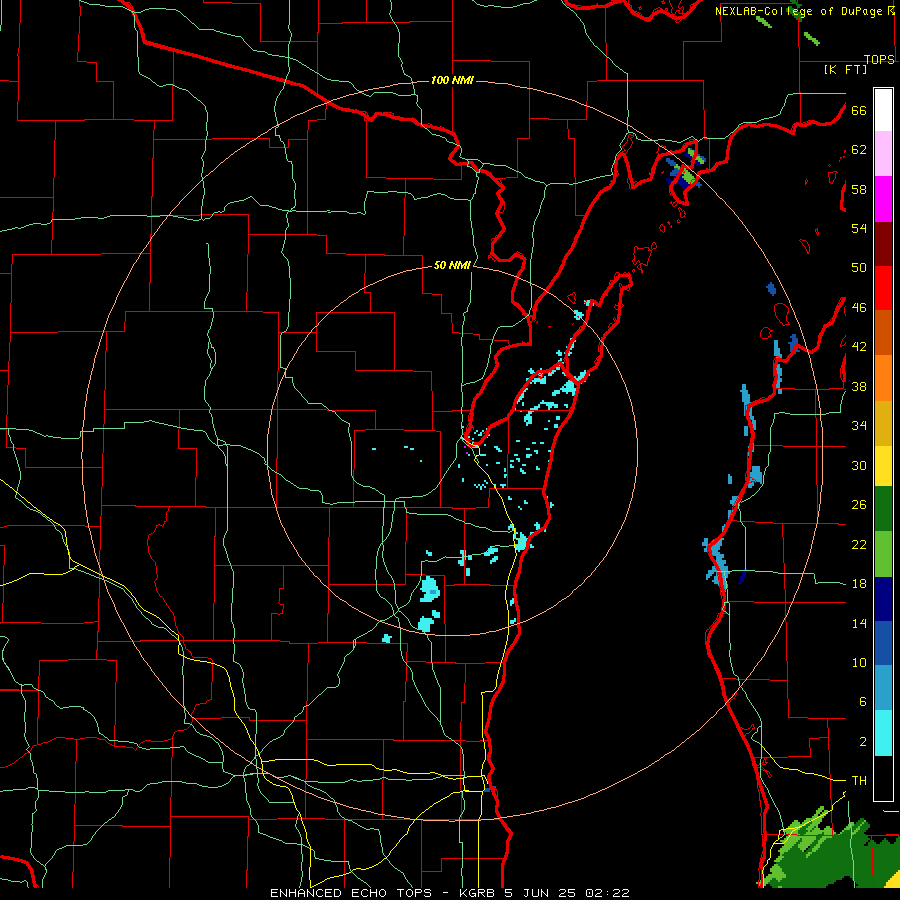The height and width of the screenshot is (900, 900).
Task: Select the bright red legend swatch
Action: (883, 288)
